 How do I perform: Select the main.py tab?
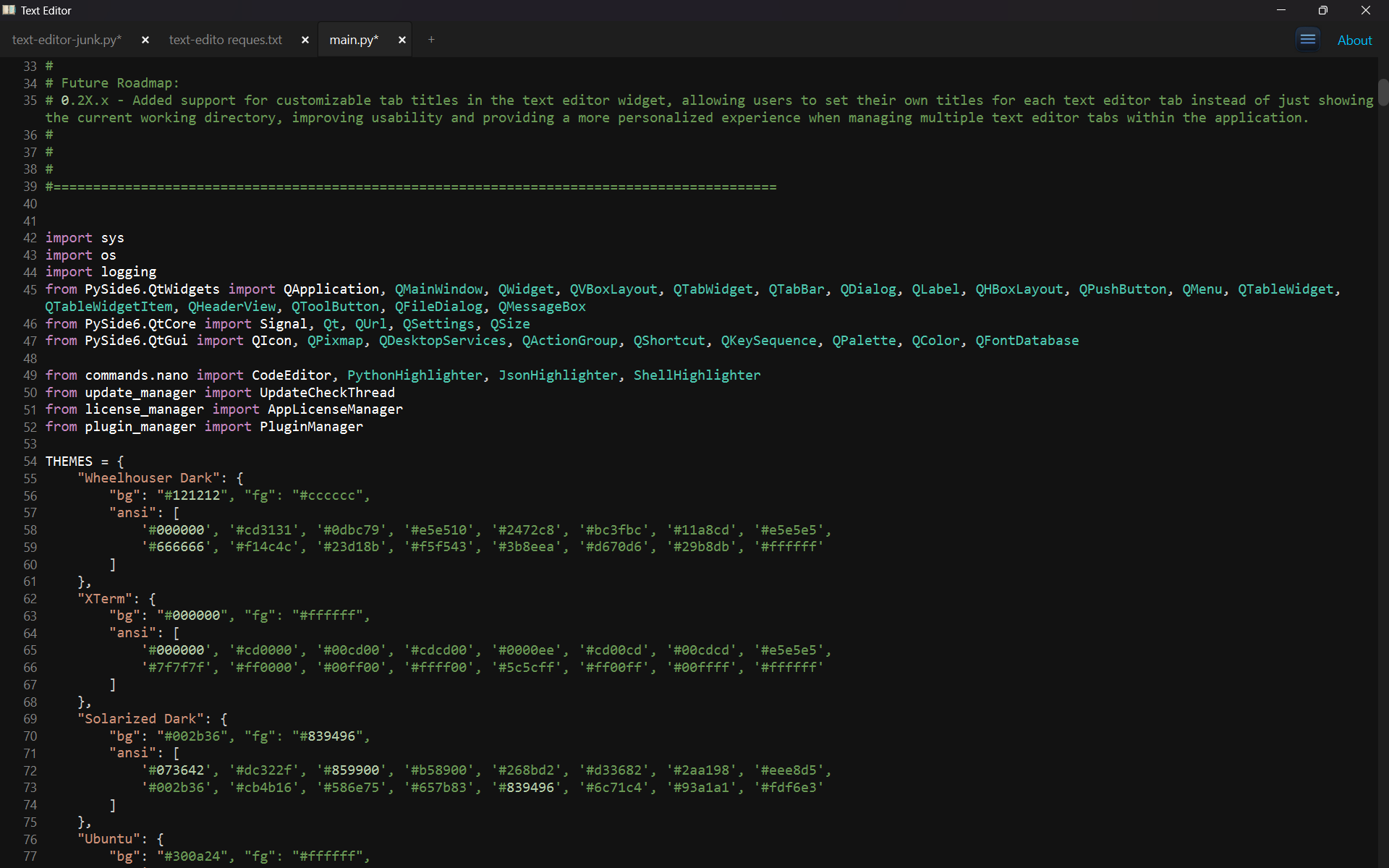[x=354, y=40]
